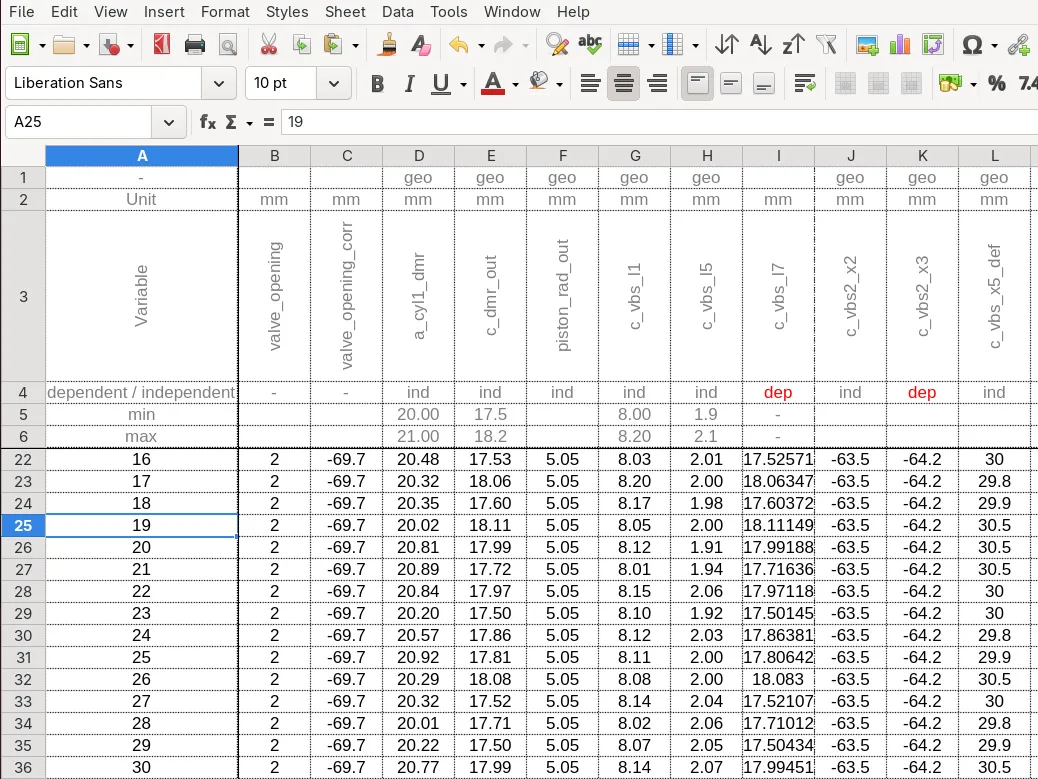
Task: Open the Format menu
Action: coord(225,12)
